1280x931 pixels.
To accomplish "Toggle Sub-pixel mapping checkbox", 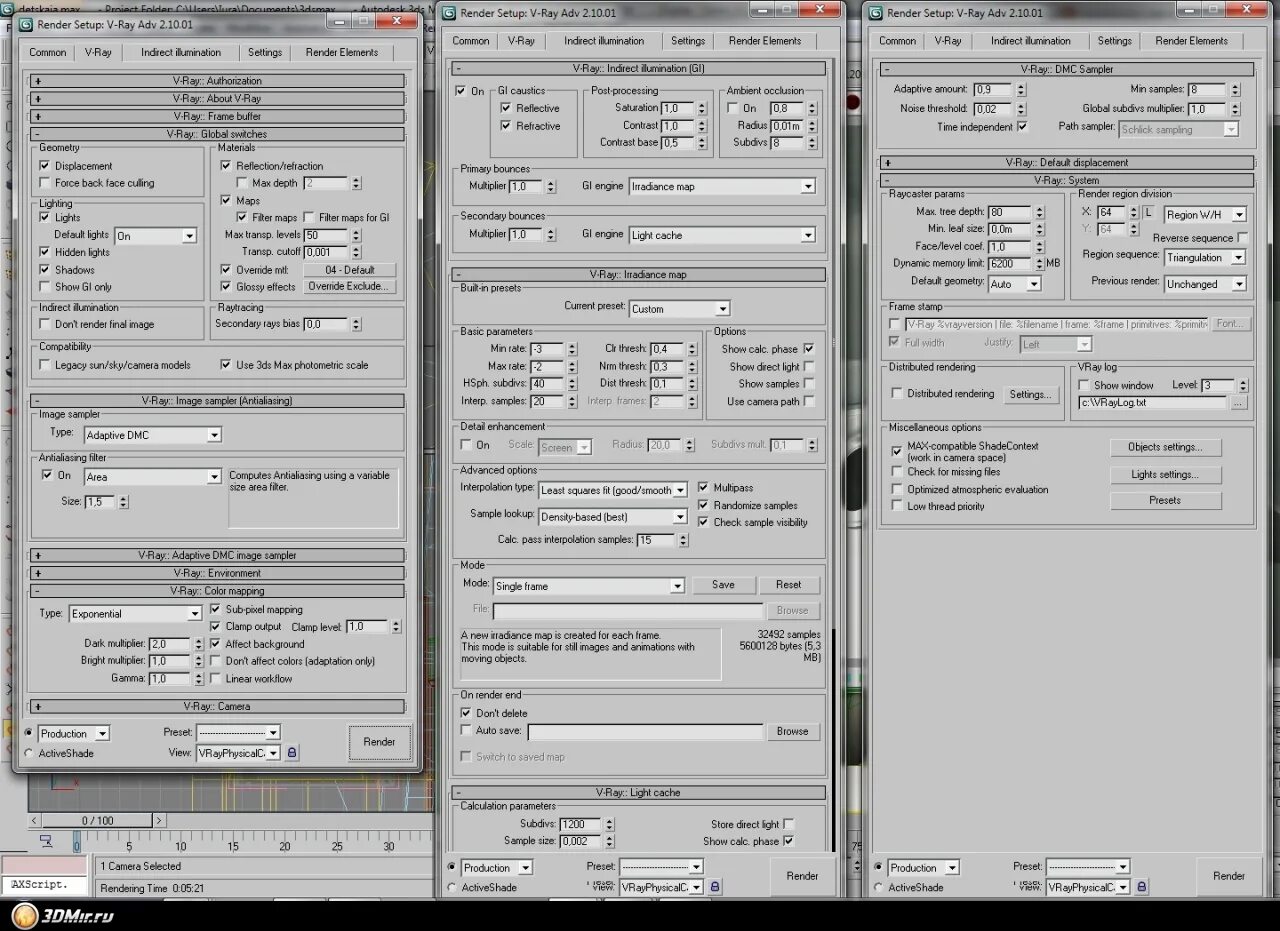I will pos(215,609).
